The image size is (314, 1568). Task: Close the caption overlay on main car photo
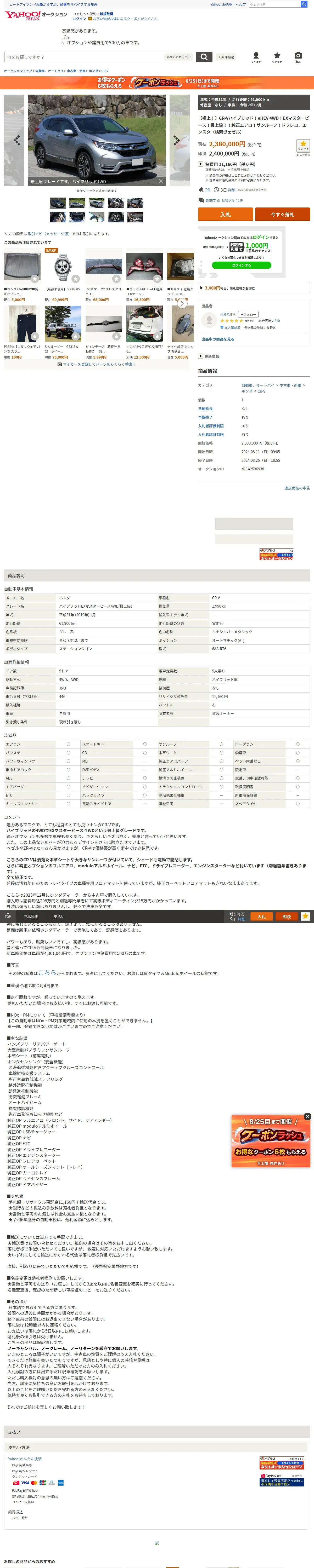(161, 181)
